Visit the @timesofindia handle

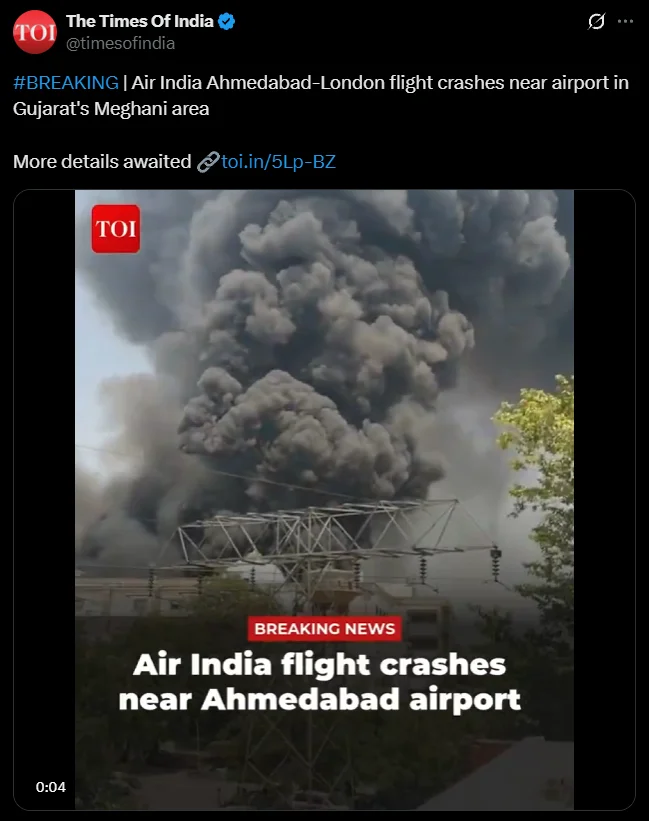[x=120, y=43]
